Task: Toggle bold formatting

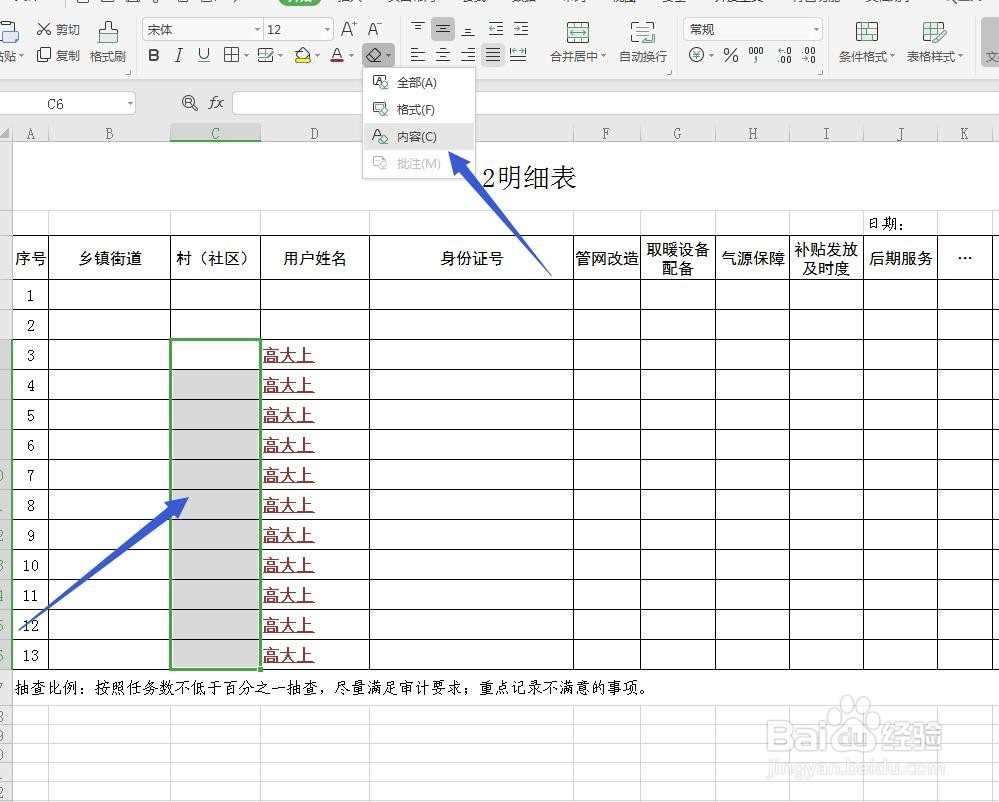Action: click(x=153, y=56)
